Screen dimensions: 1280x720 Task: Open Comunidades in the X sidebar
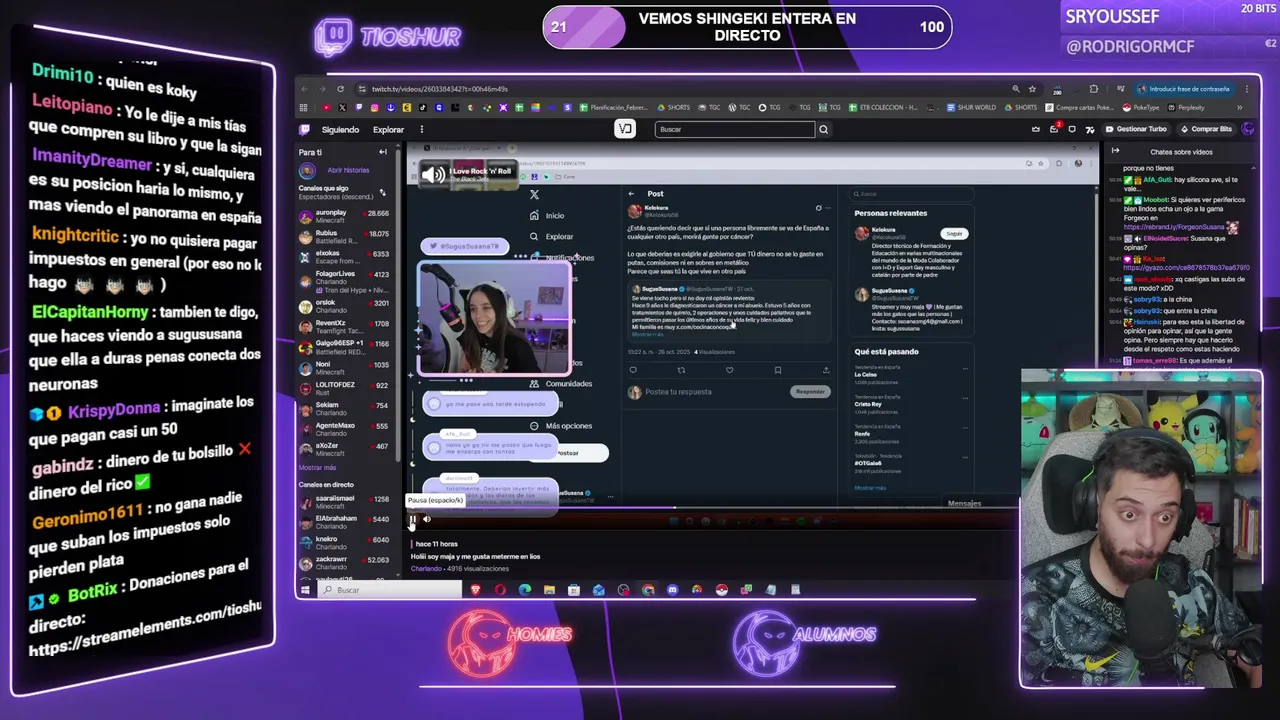tap(562, 384)
